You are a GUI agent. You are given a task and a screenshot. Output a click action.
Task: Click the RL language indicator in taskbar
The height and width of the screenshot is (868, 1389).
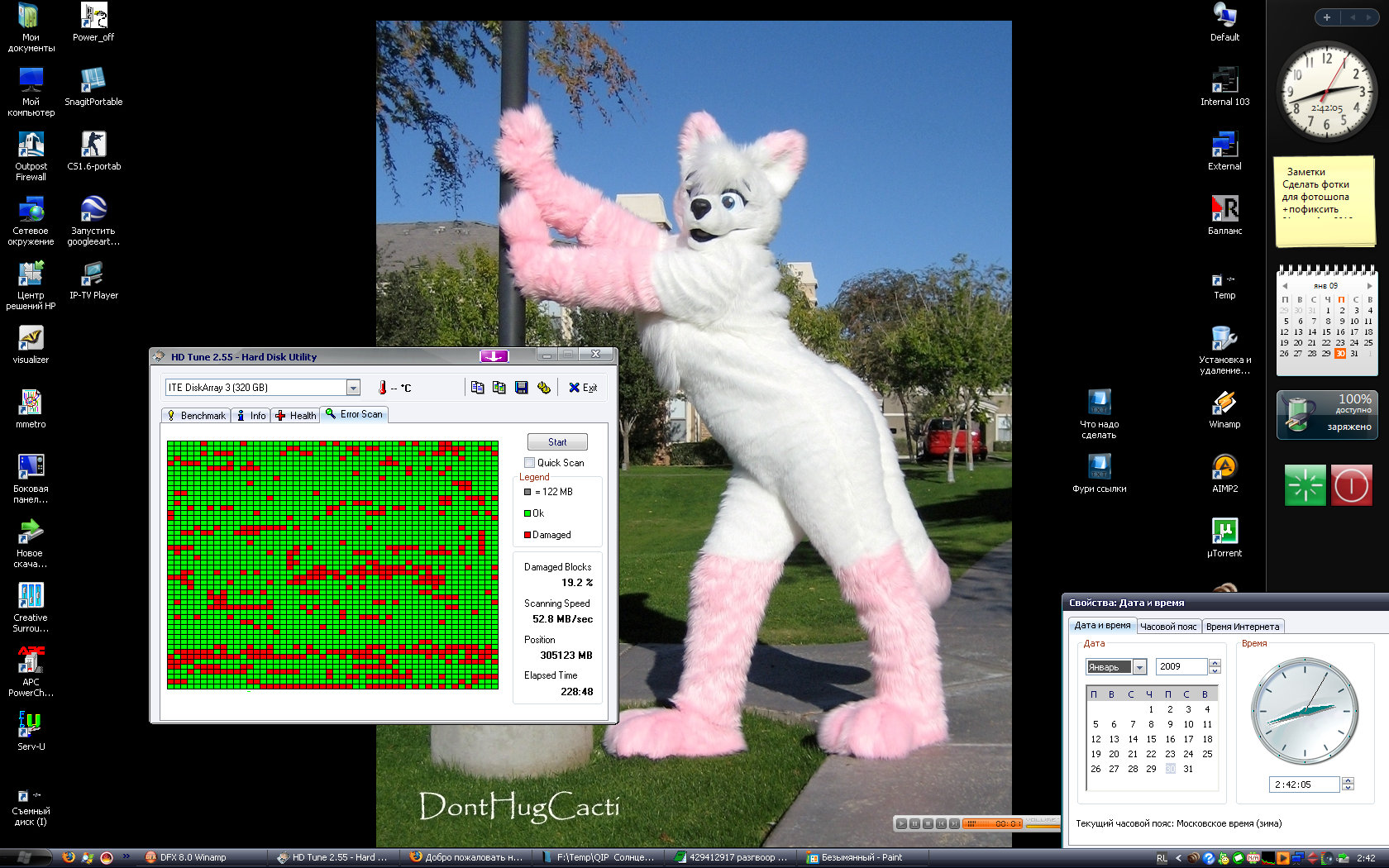pos(1162,858)
